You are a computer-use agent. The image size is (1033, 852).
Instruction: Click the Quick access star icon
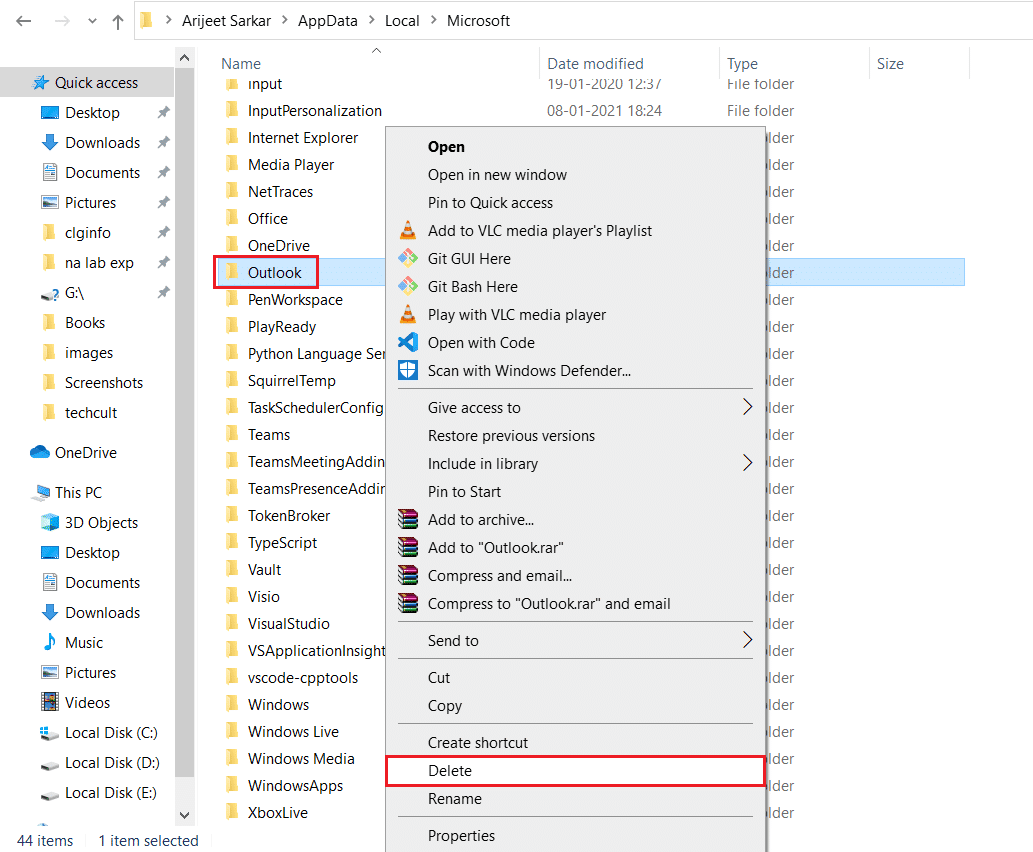41,82
